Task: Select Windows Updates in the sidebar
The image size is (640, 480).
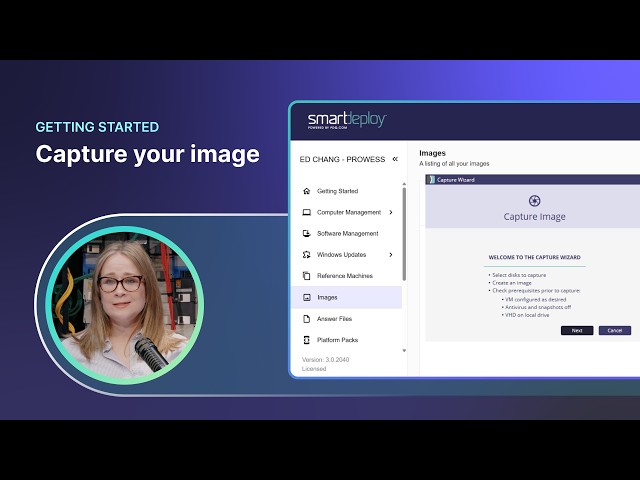Action: [346, 255]
